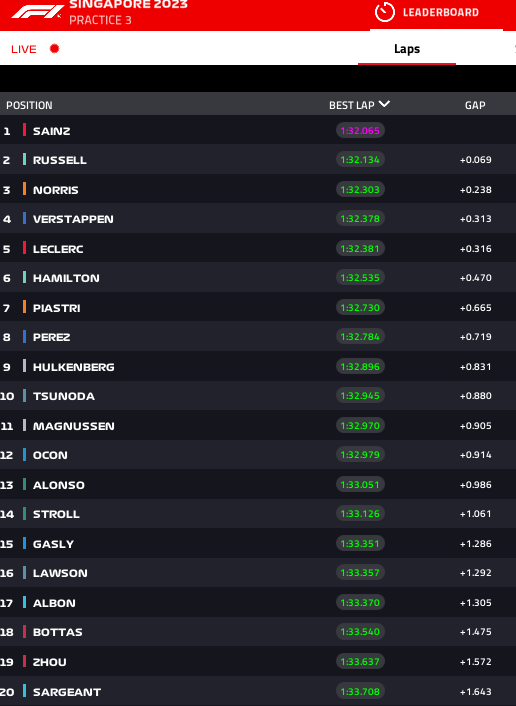Select Sainz's purple 1:32.065 lap time
516x706 pixels.
coord(360,131)
